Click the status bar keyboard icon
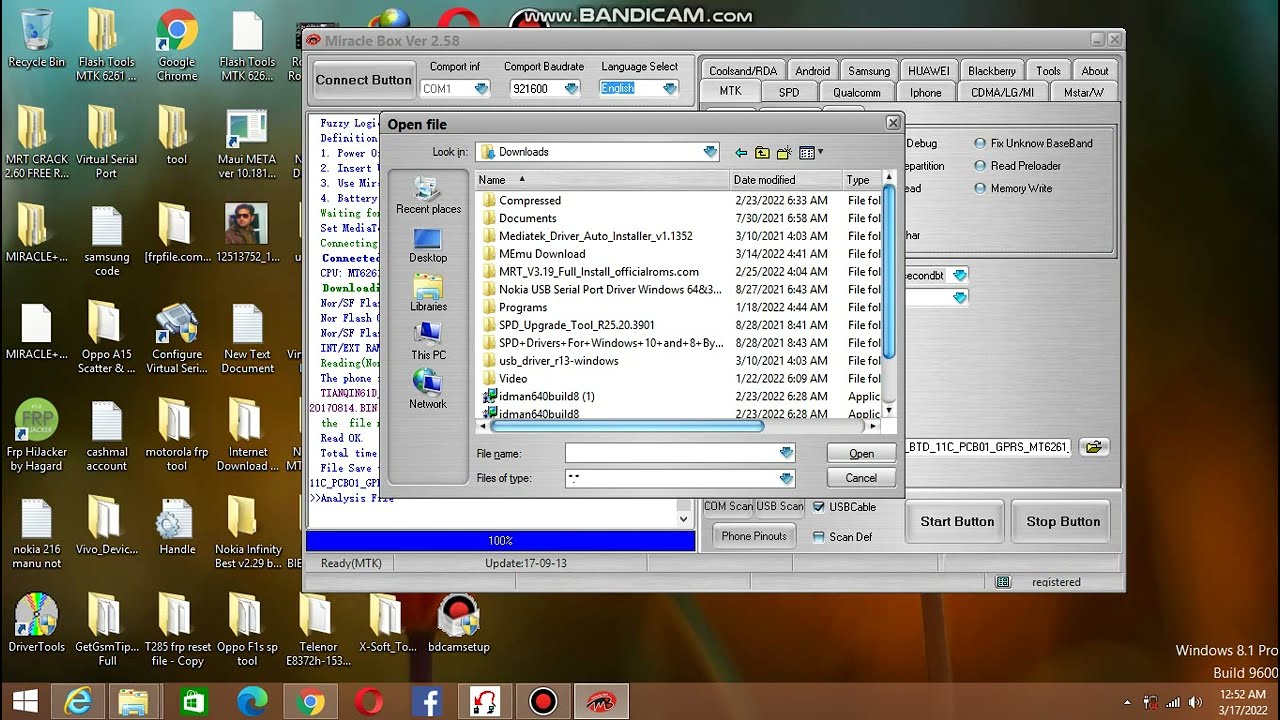 pos(1003,582)
